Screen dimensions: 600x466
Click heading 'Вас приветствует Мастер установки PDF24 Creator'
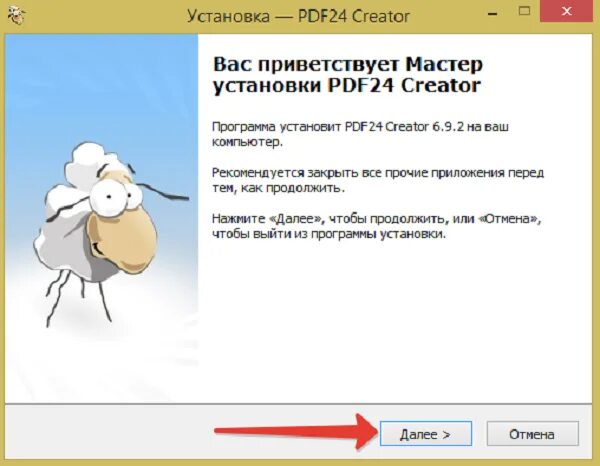tap(347, 75)
